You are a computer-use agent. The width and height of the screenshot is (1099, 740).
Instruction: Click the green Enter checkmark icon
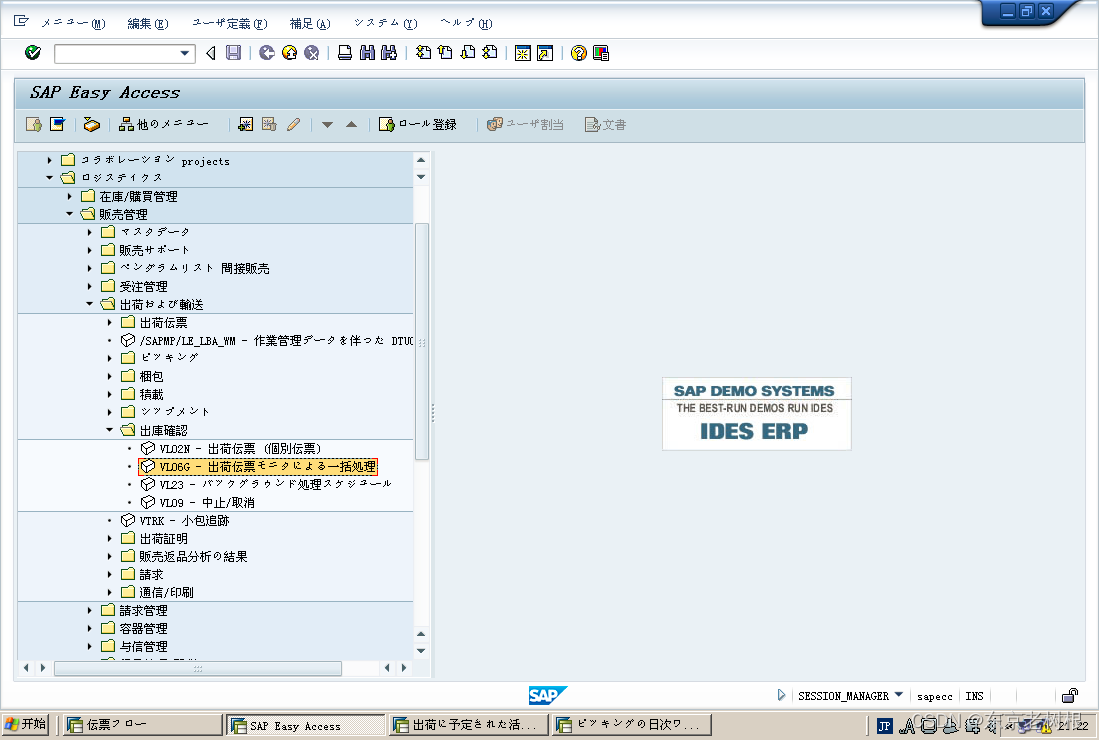point(32,53)
